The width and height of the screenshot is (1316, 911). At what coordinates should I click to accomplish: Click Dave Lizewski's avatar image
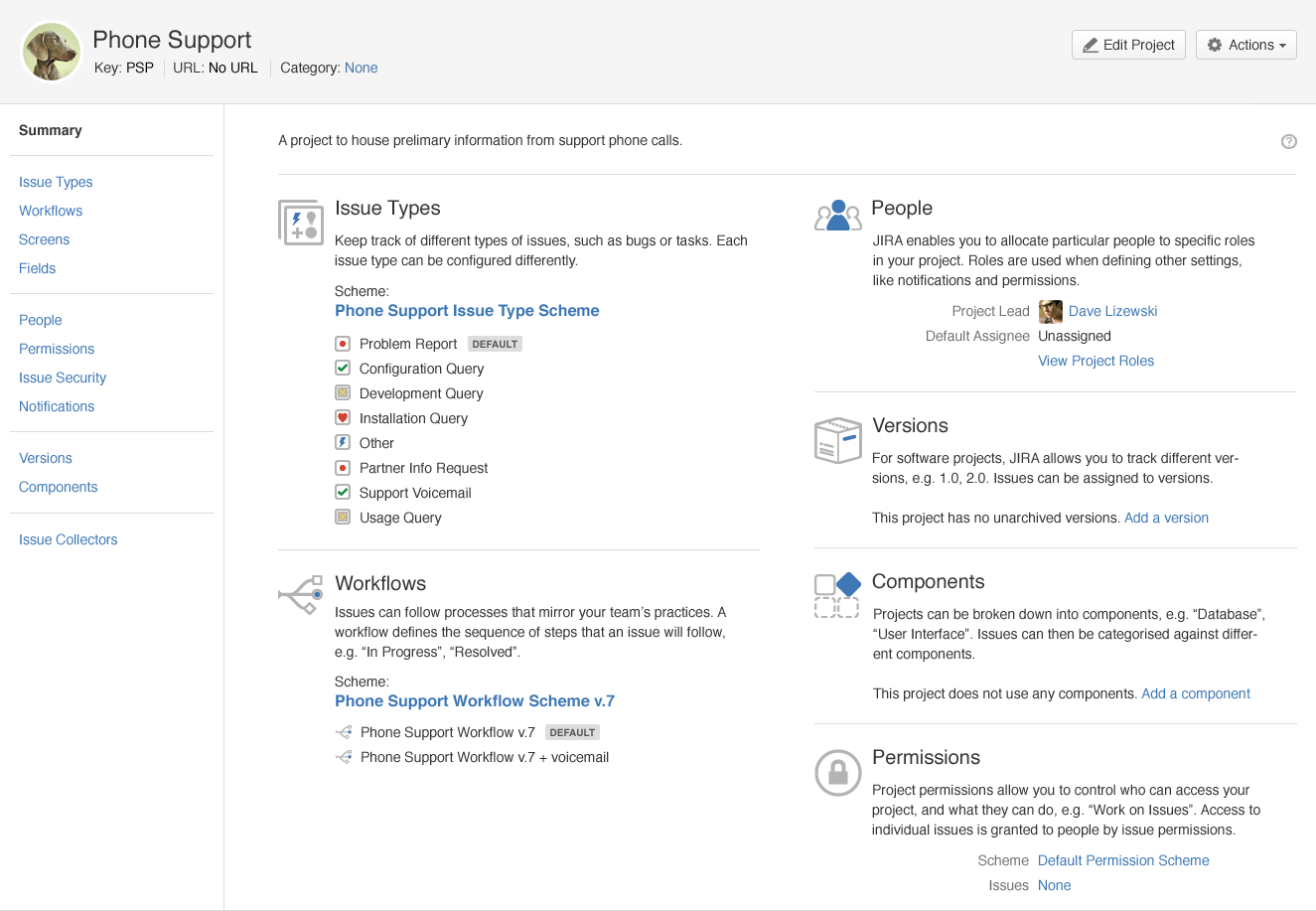tap(1050, 312)
